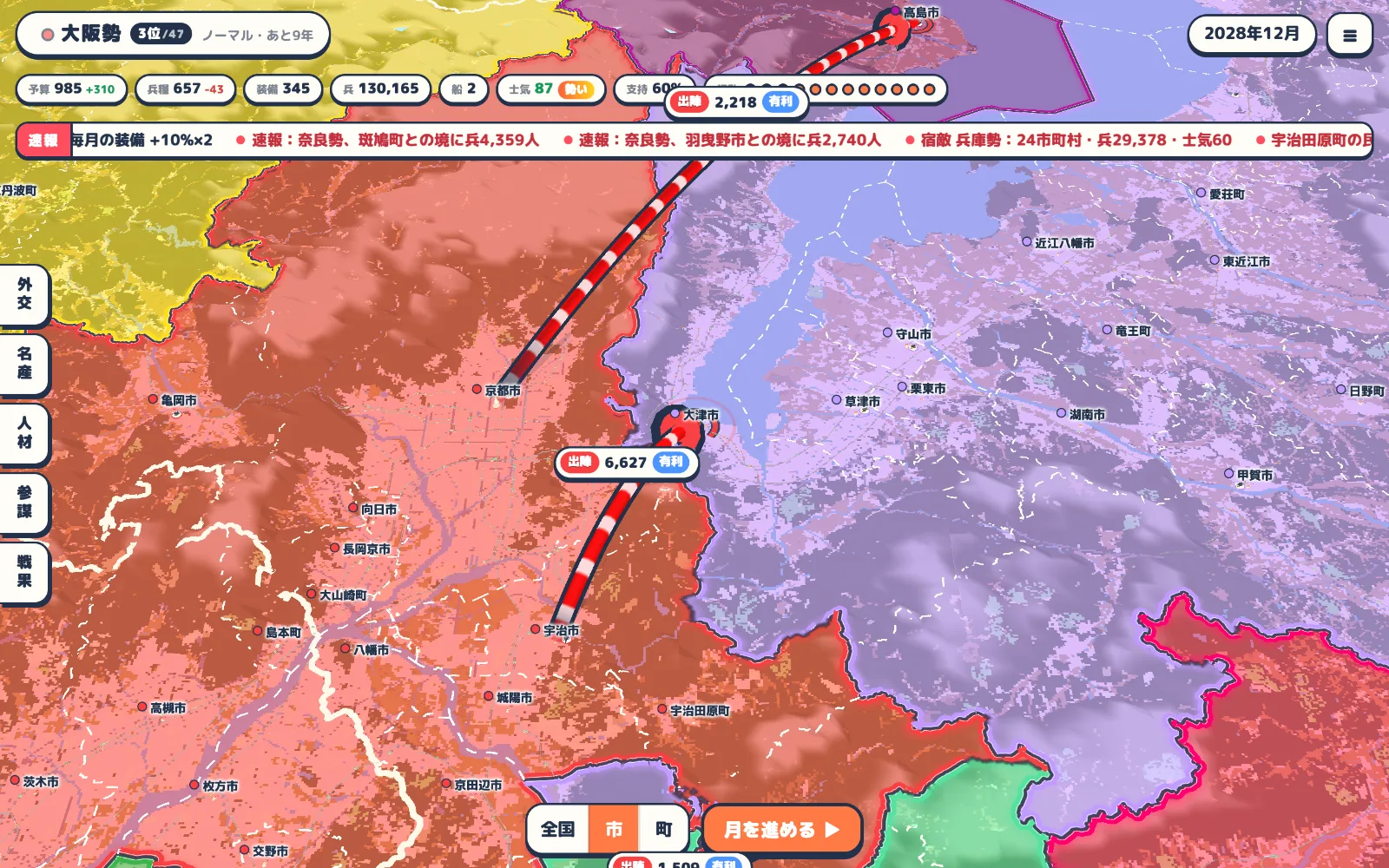Click the 兵糧 657 provisions stat

pyautogui.click(x=185, y=89)
